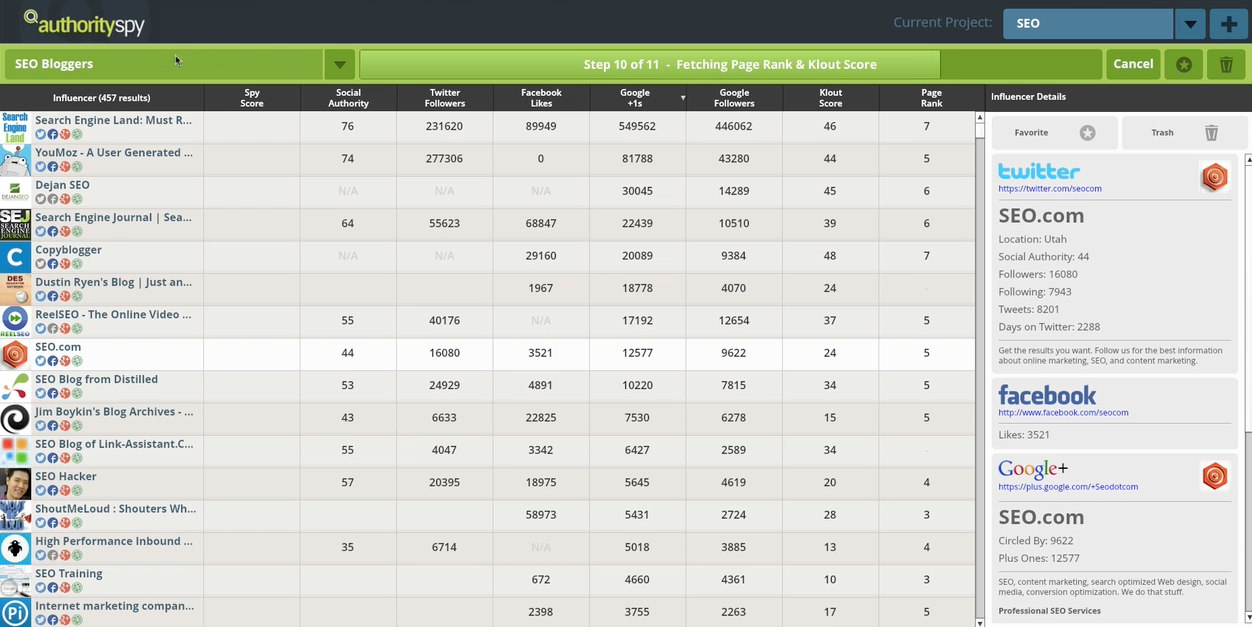Select the YouMoz robot thumbnail
This screenshot has width=1252, height=627.
pos(15,159)
